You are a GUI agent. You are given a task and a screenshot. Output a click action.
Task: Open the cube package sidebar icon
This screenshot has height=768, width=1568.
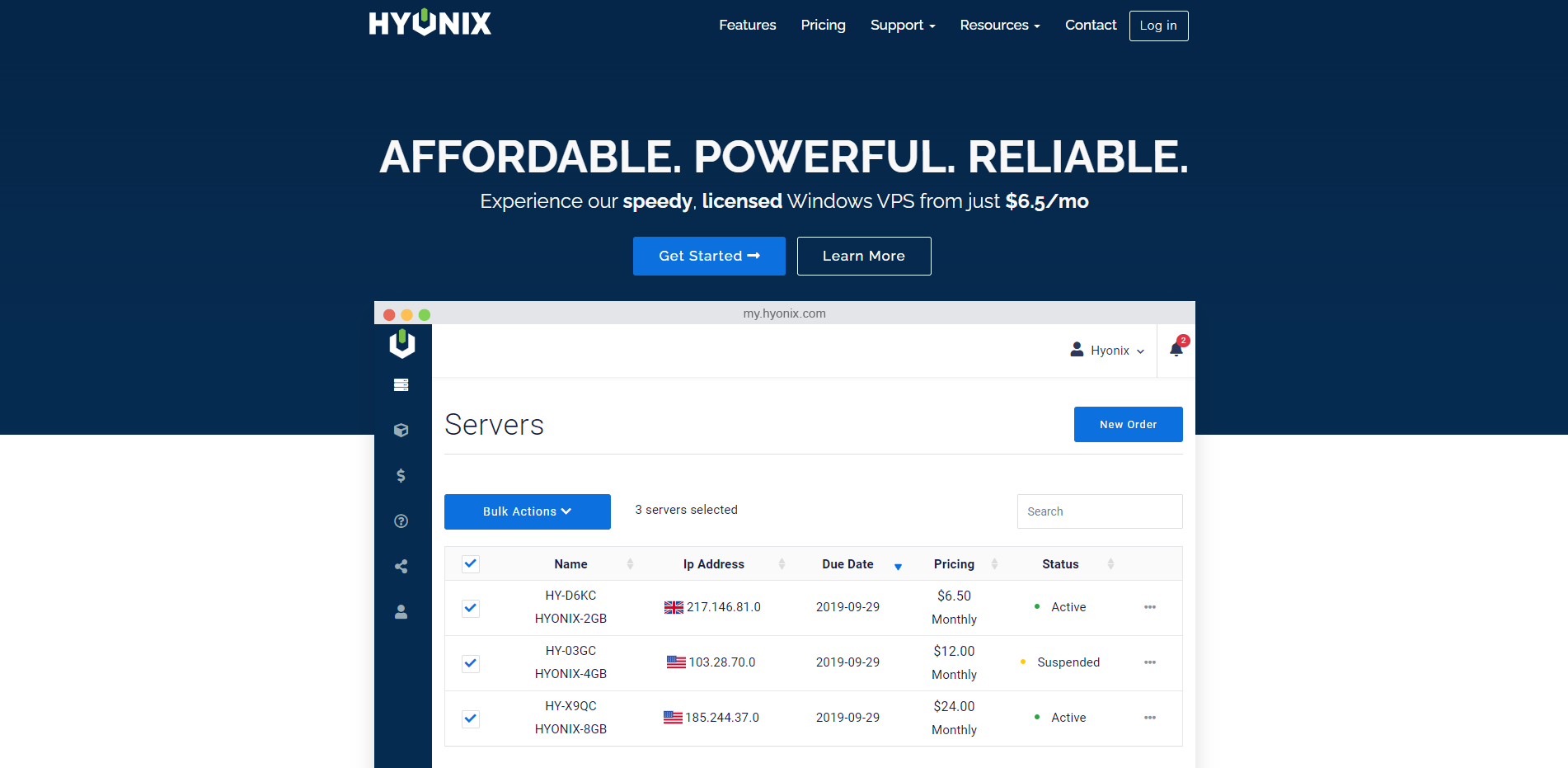401,430
